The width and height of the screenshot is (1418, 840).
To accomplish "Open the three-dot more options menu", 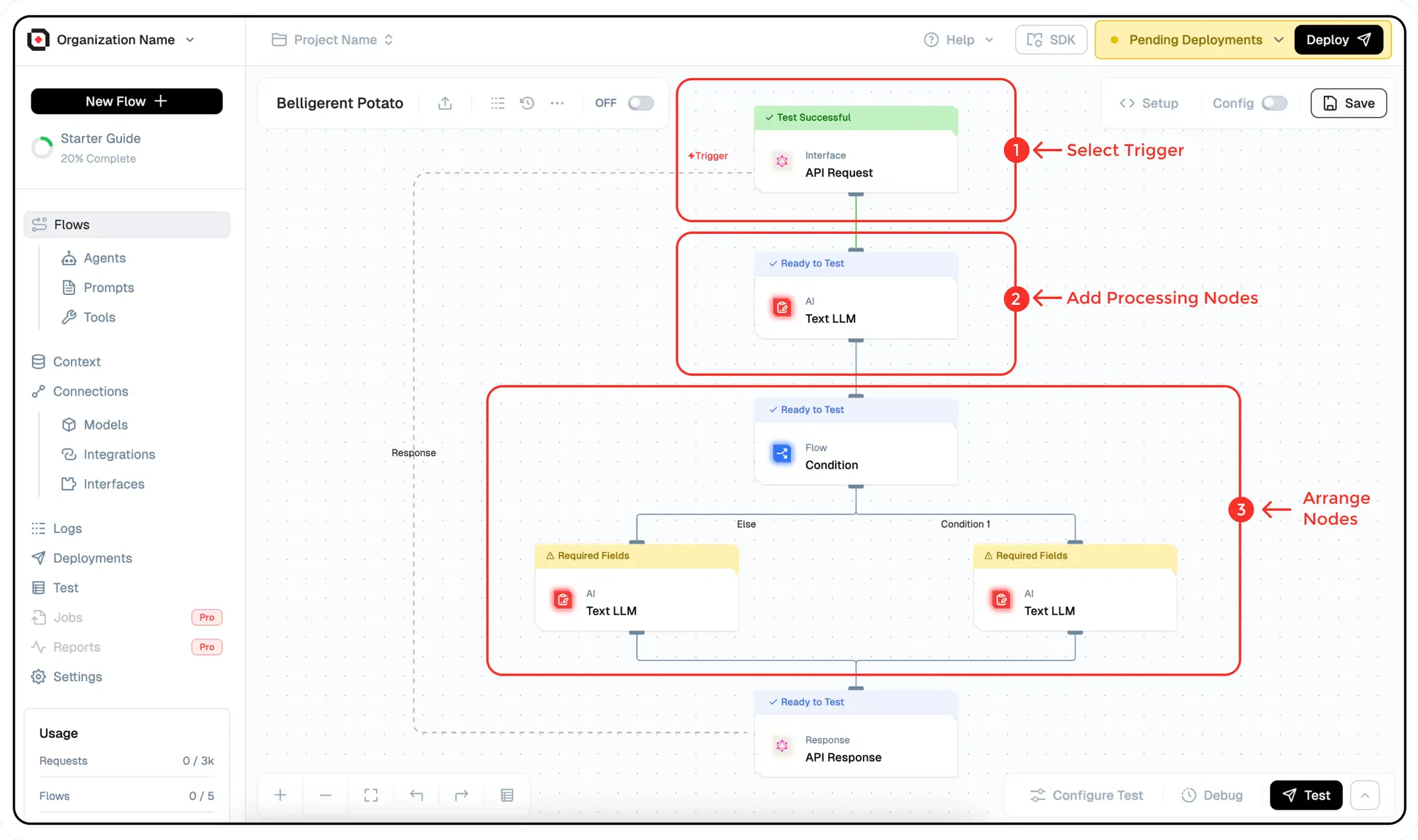I will tap(557, 103).
